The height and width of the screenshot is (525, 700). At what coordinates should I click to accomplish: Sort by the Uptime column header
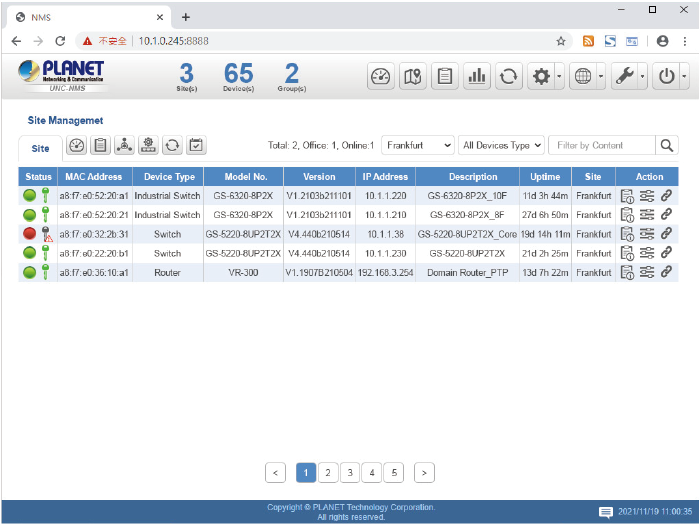545,177
